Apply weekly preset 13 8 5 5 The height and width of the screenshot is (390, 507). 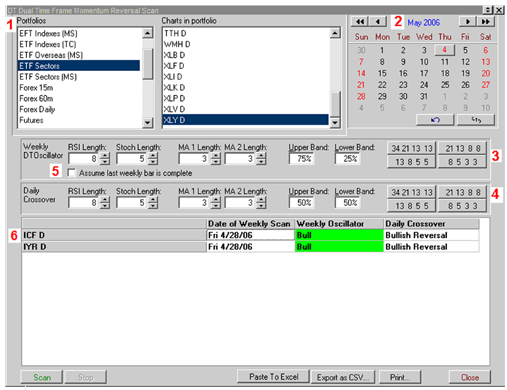[x=411, y=162]
